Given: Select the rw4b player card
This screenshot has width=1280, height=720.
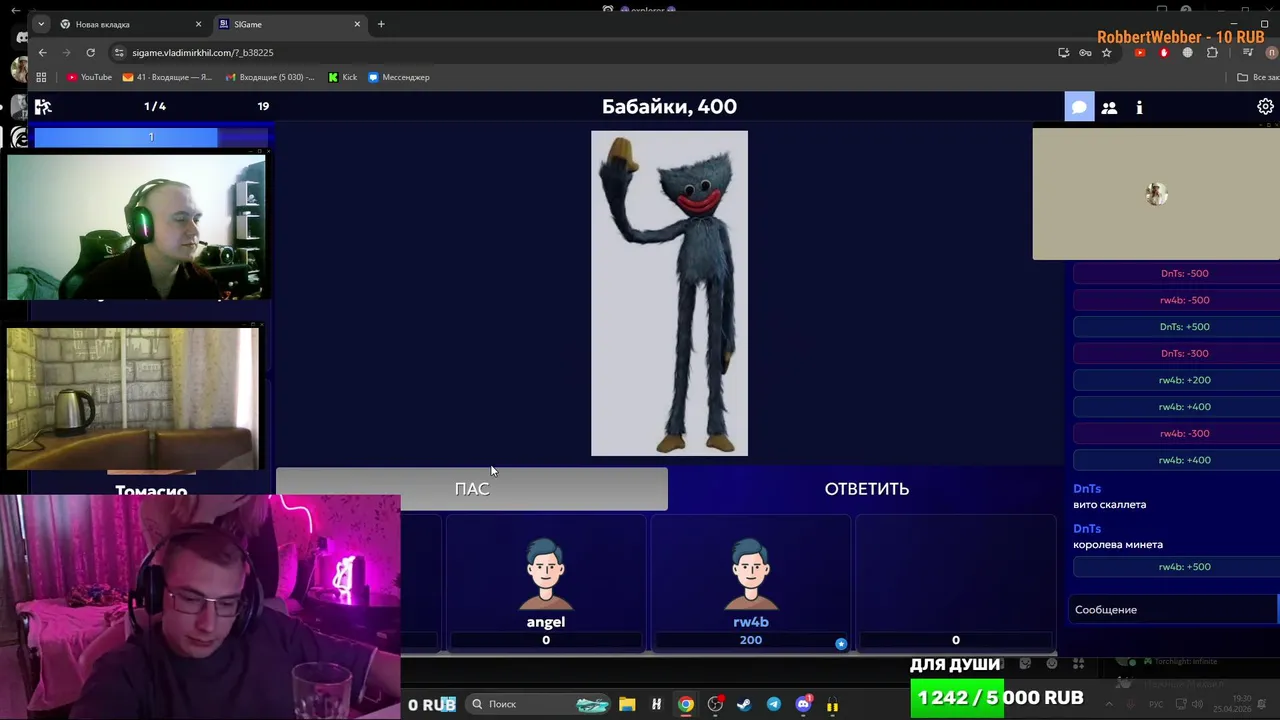Looking at the screenshot, I should 751,583.
